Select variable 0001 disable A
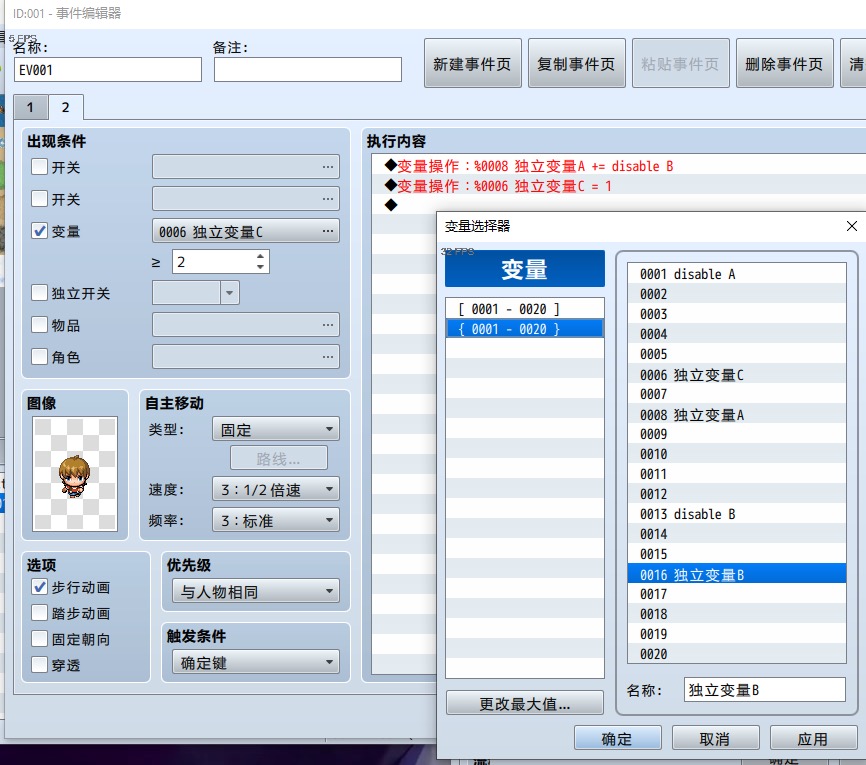 [737, 274]
